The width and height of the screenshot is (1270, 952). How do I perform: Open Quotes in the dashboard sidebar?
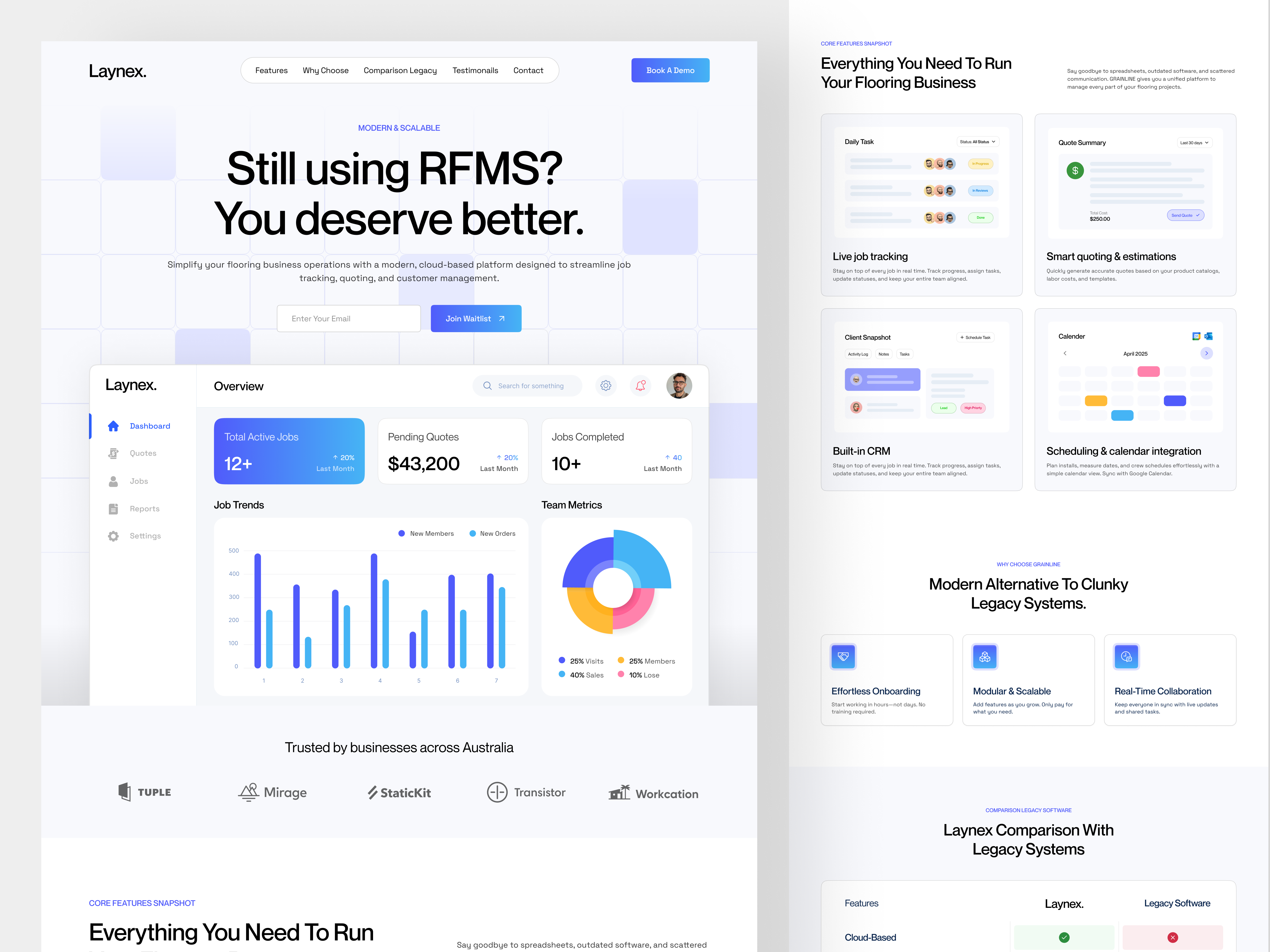[143, 453]
